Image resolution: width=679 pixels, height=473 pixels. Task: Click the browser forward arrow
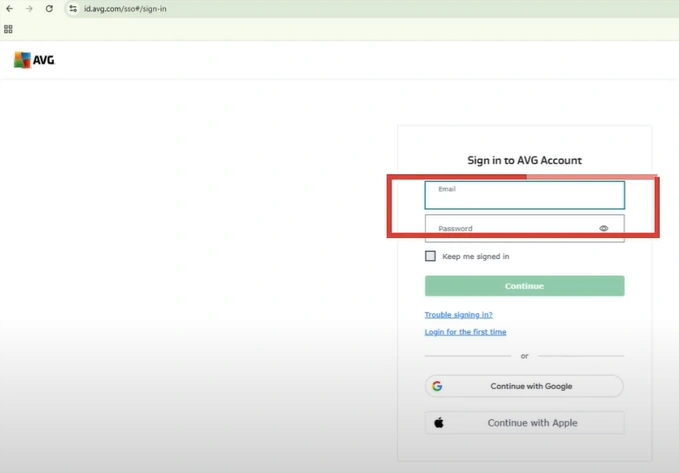(x=29, y=9)
